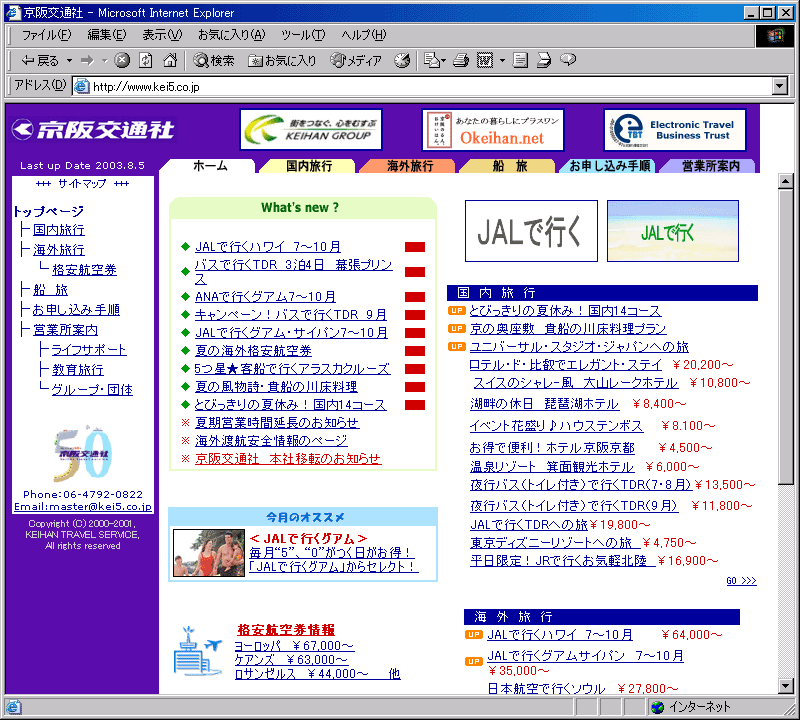This screenshot has height=720, width=800.
Task: Click the Back (戻る) toolbar button
Action: tap(40, 60)
